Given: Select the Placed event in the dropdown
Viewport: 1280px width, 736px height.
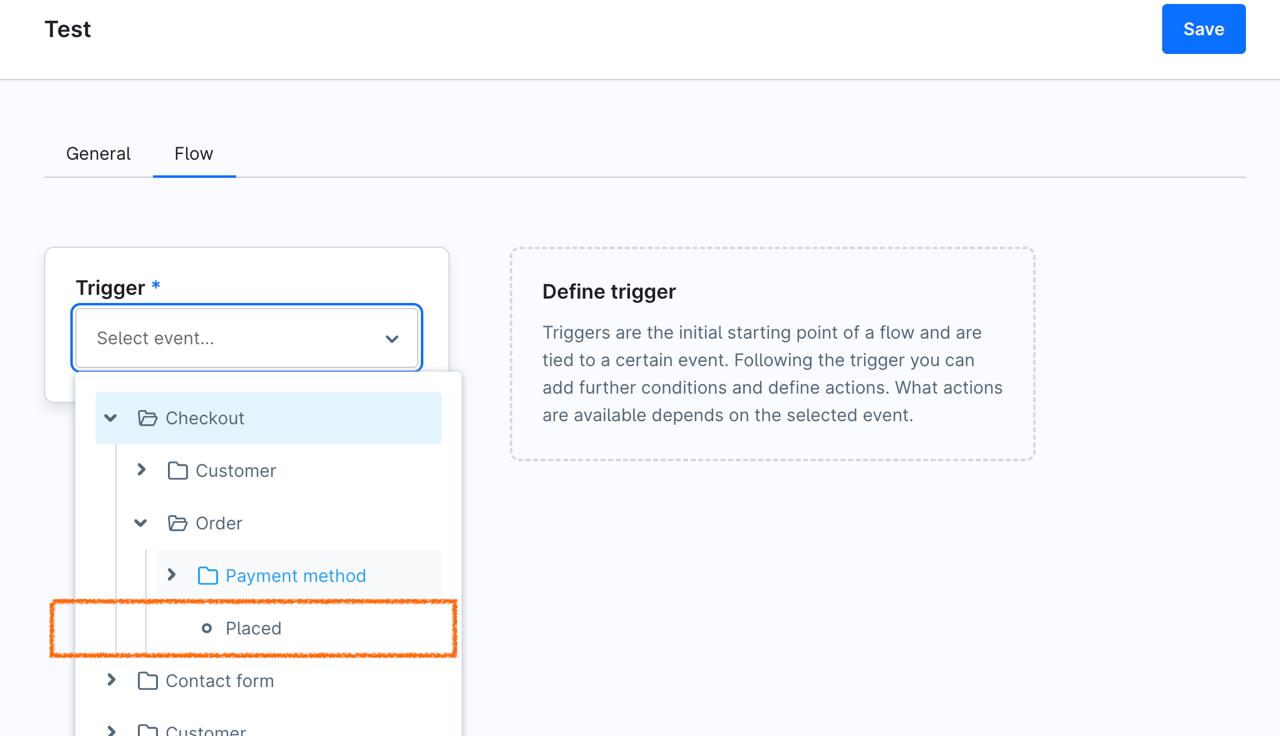Looking at the screenshot, I should pos(254,628).
